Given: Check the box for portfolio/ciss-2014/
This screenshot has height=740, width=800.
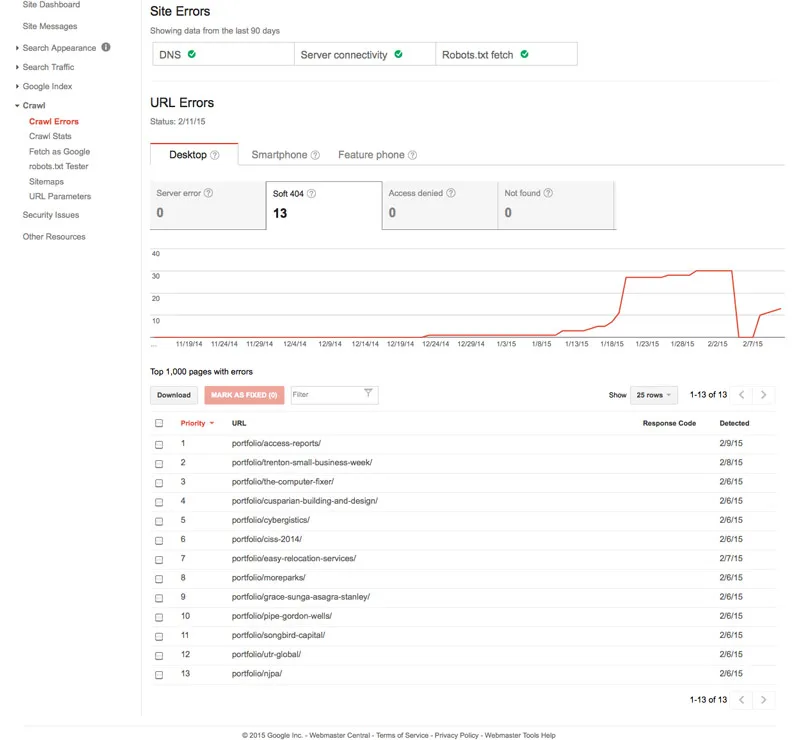Looking at the screenshot, I should pyautogui.click(x=159, y=540).
